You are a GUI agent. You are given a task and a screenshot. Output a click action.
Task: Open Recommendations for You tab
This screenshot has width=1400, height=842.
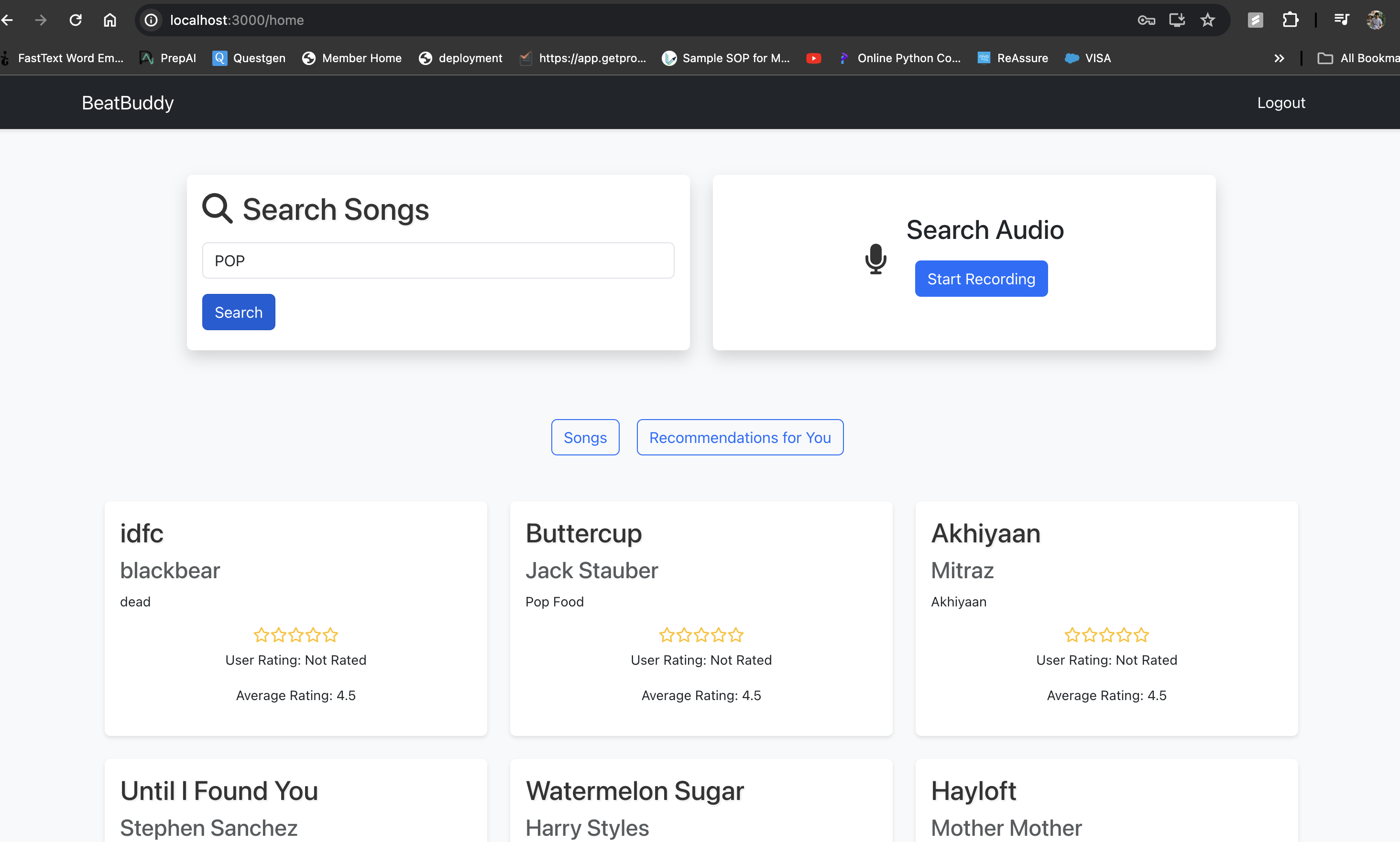(740, 437)
